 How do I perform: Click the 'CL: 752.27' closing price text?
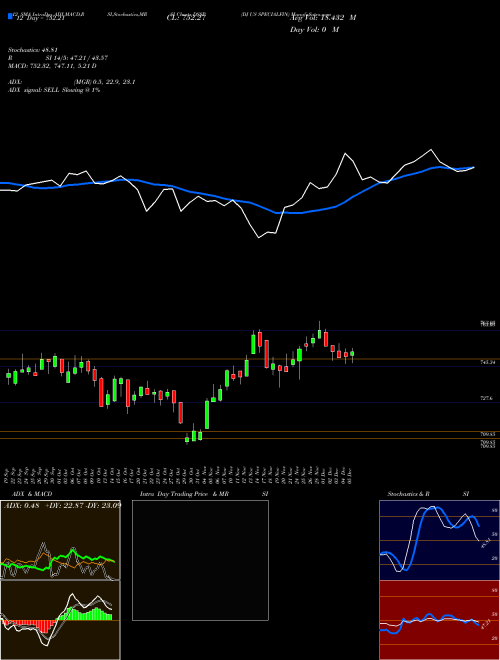[x=186, y=19]
